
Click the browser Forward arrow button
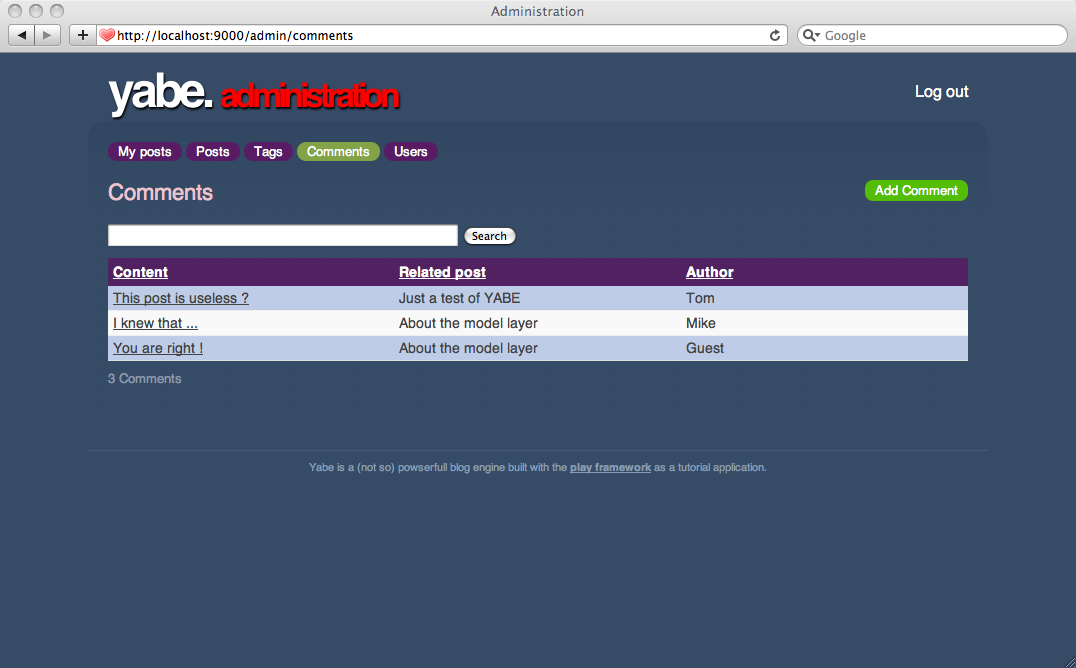[48, 35]
